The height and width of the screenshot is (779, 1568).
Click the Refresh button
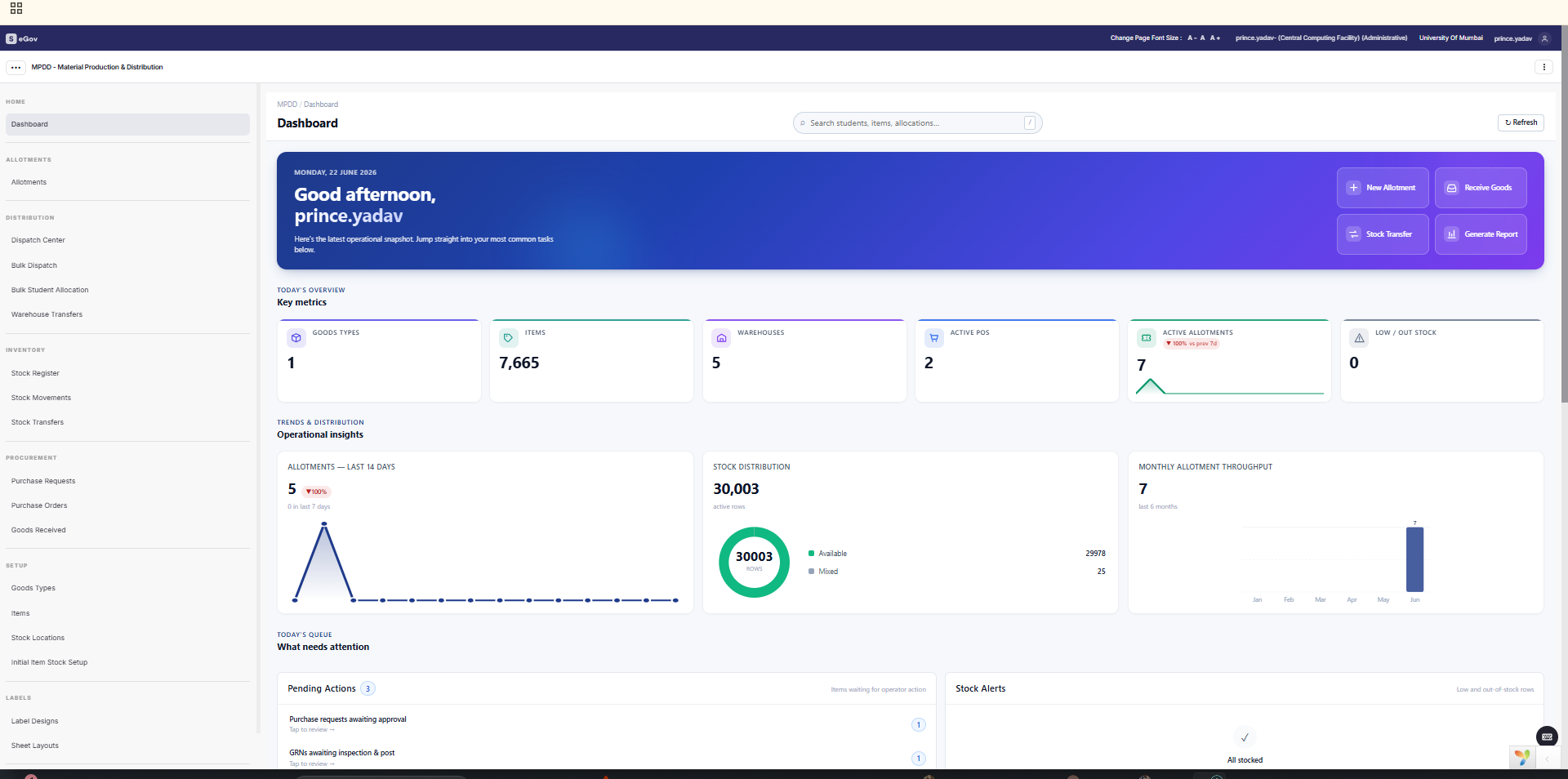[1521, 122]
